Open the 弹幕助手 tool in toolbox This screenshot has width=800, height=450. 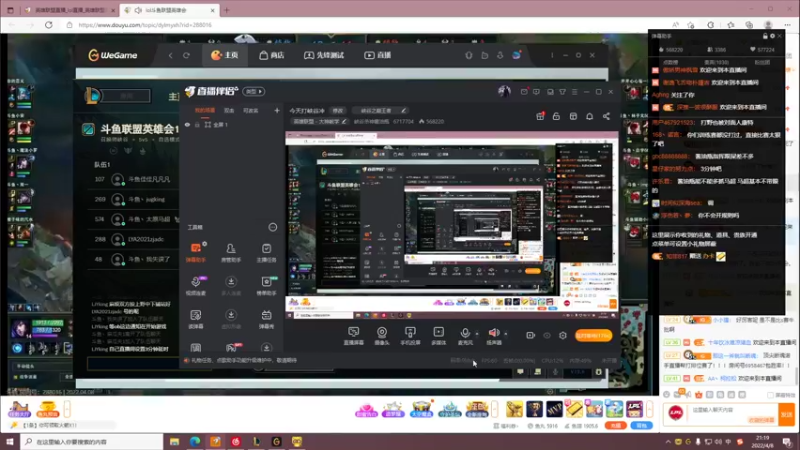[x=195, y=252]
